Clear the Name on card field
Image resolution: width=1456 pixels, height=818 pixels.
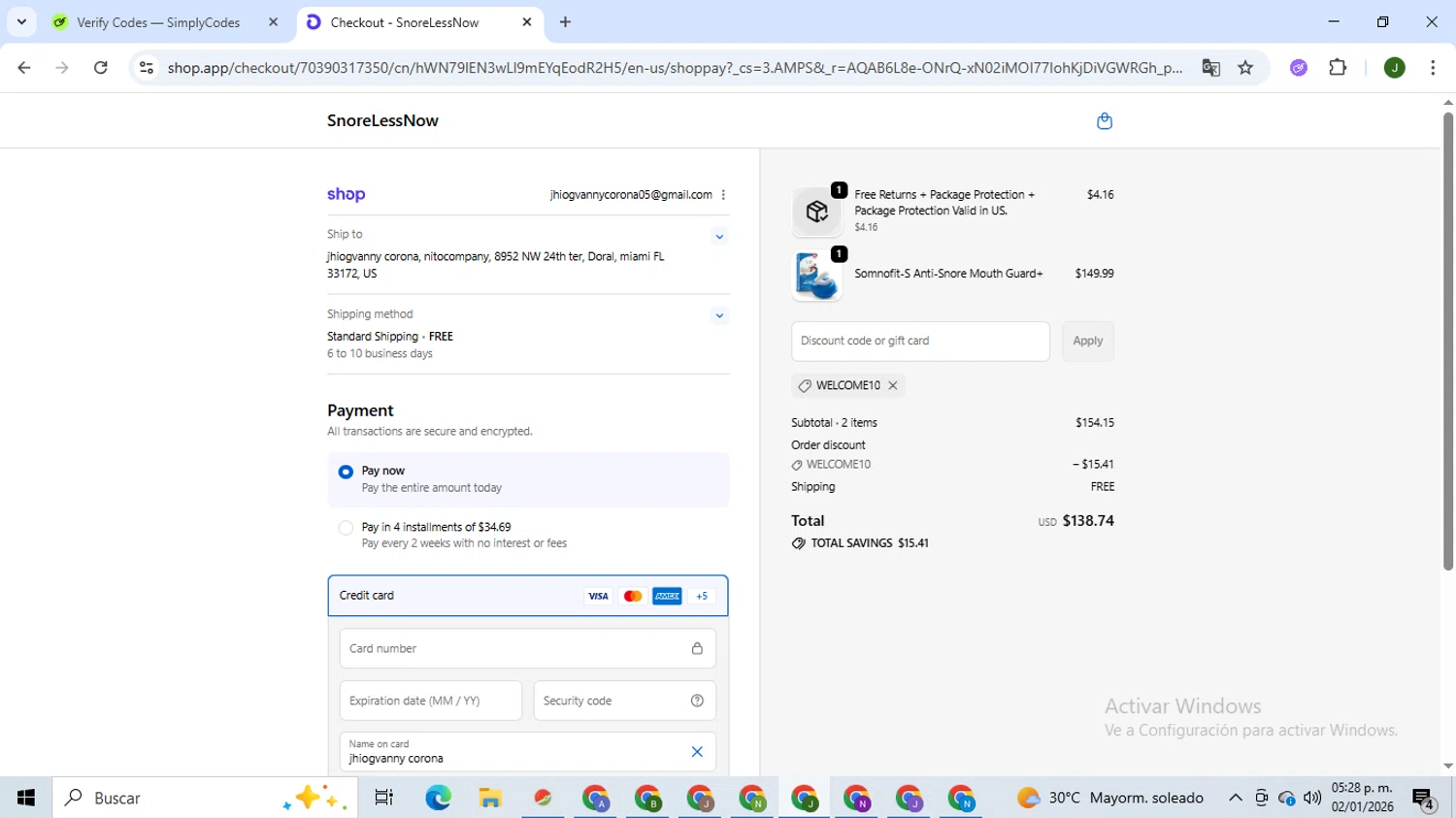697,751
